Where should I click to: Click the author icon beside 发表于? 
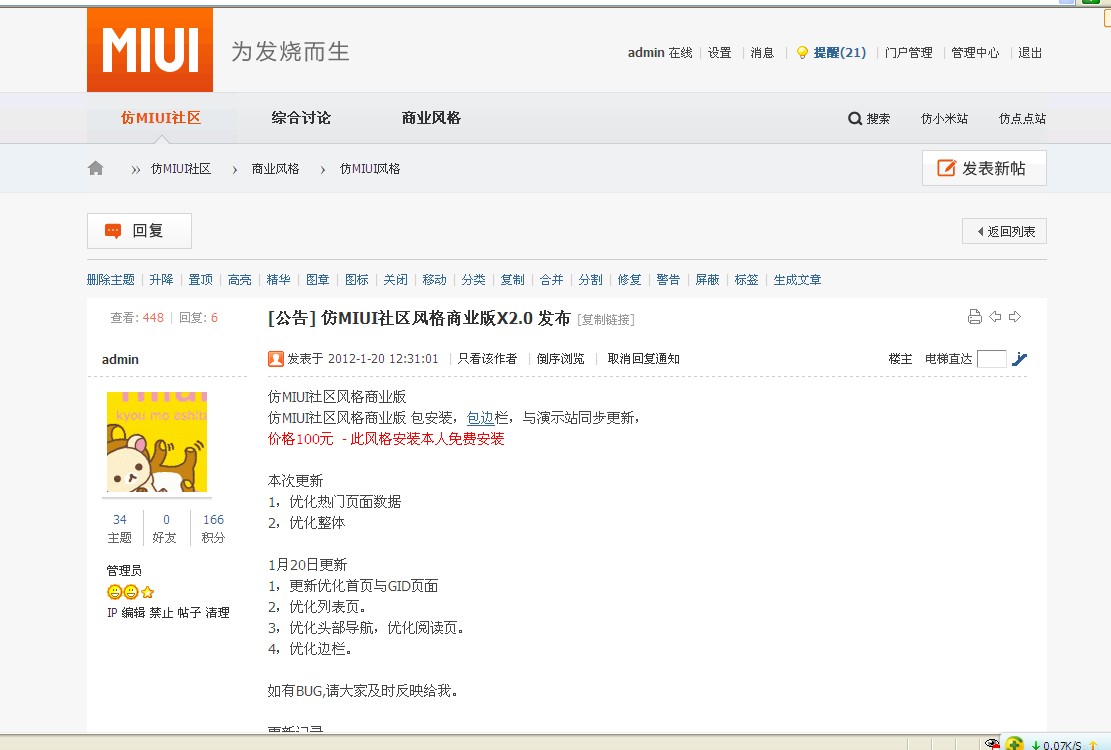point(276,359)
